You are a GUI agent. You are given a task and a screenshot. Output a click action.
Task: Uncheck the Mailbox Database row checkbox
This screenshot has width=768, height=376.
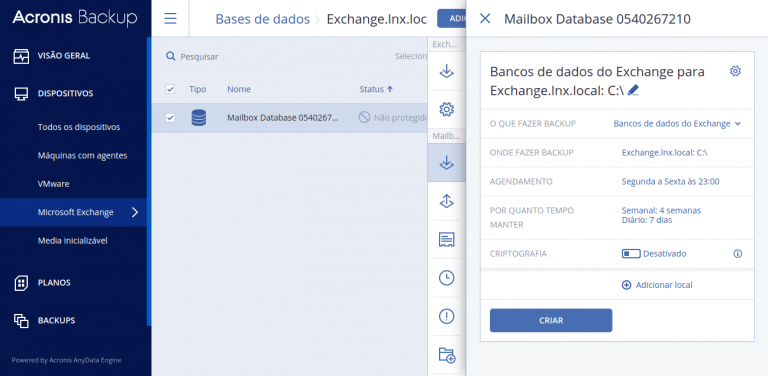point(170,118)
